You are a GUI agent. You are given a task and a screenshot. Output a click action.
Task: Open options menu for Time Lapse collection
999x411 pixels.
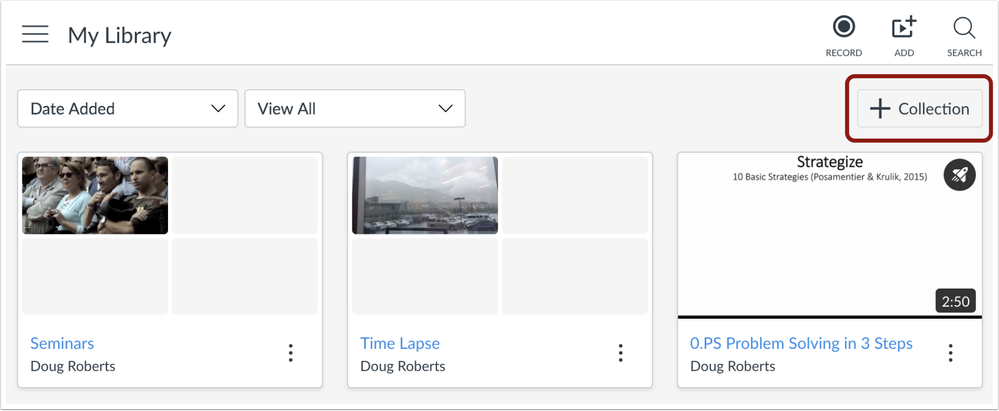point(621,353)
